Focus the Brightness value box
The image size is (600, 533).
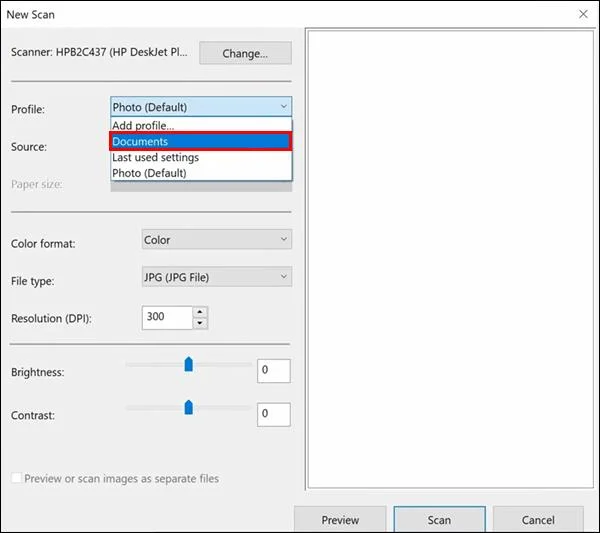pyautogui.click(x=274, y=370)
